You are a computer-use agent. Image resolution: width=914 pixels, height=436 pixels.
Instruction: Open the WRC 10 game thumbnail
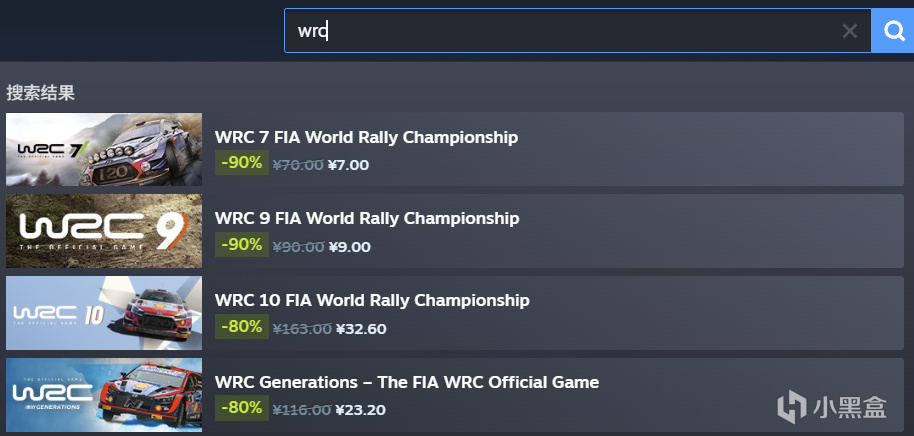[104, 313]
